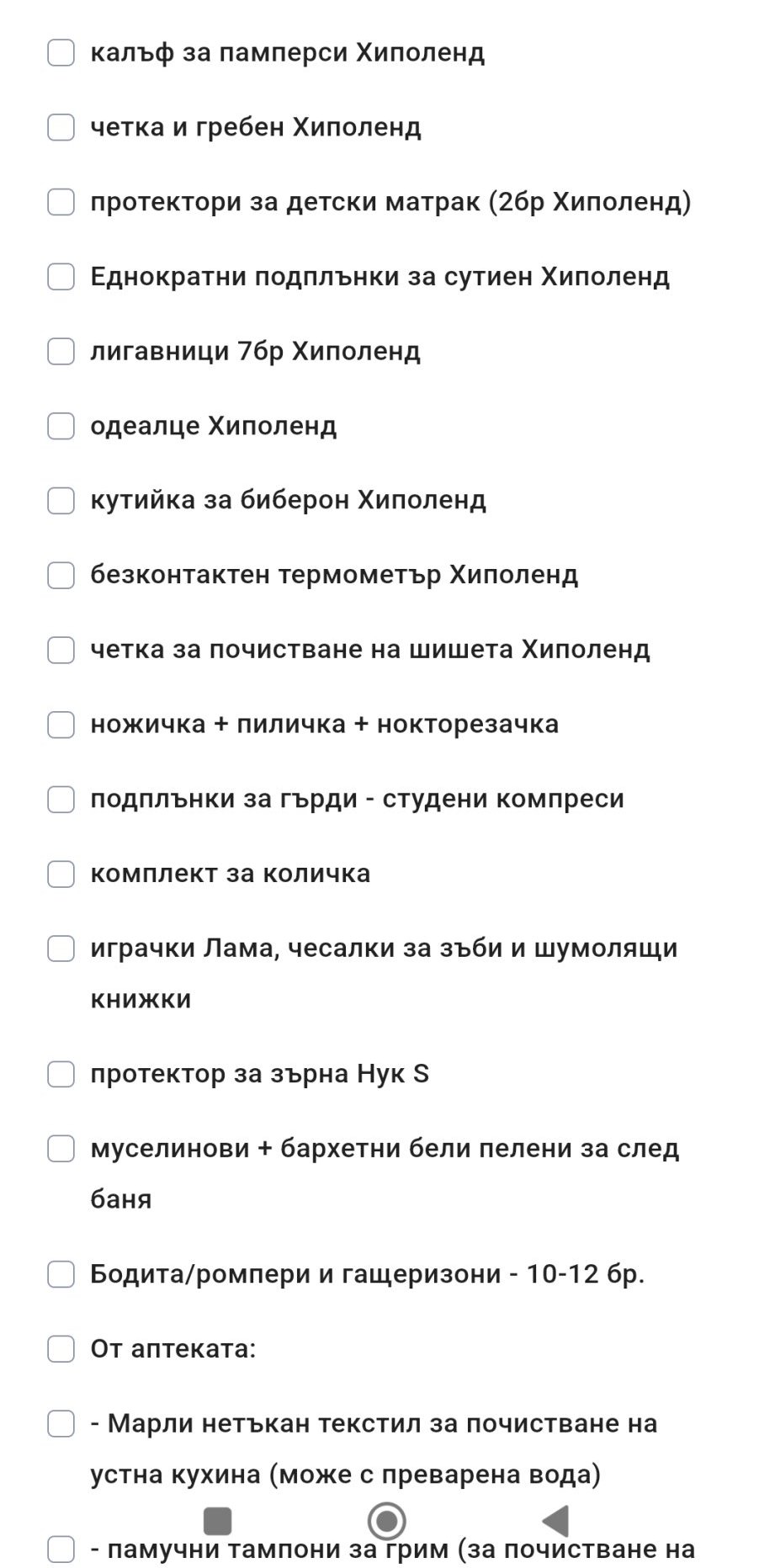This screenshot has width=775, height=1568.
Task: Check 'Марли нетъкан текстил' item box
Action: tap(61, 1424)
